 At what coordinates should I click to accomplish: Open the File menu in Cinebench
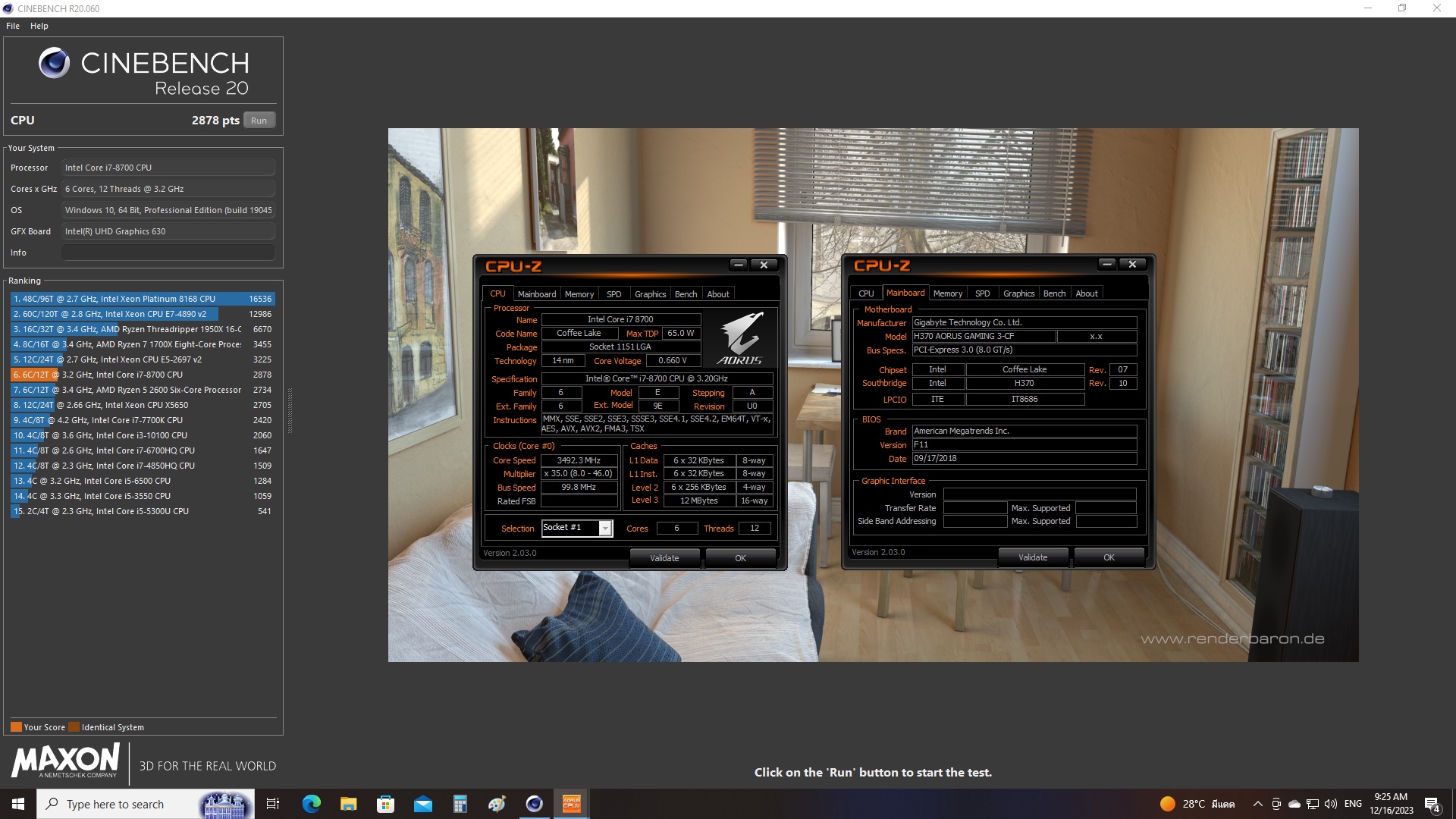point(13,26)
